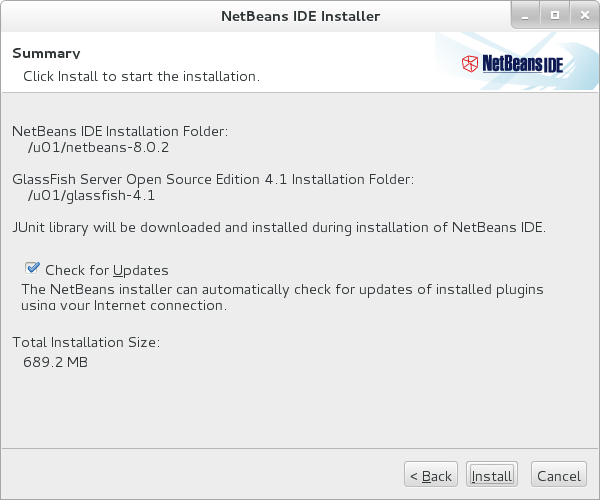The height and width of the screenshot is (500, 600).
Task: Click the 689.2 MB size value
Action: pos(55,362)
